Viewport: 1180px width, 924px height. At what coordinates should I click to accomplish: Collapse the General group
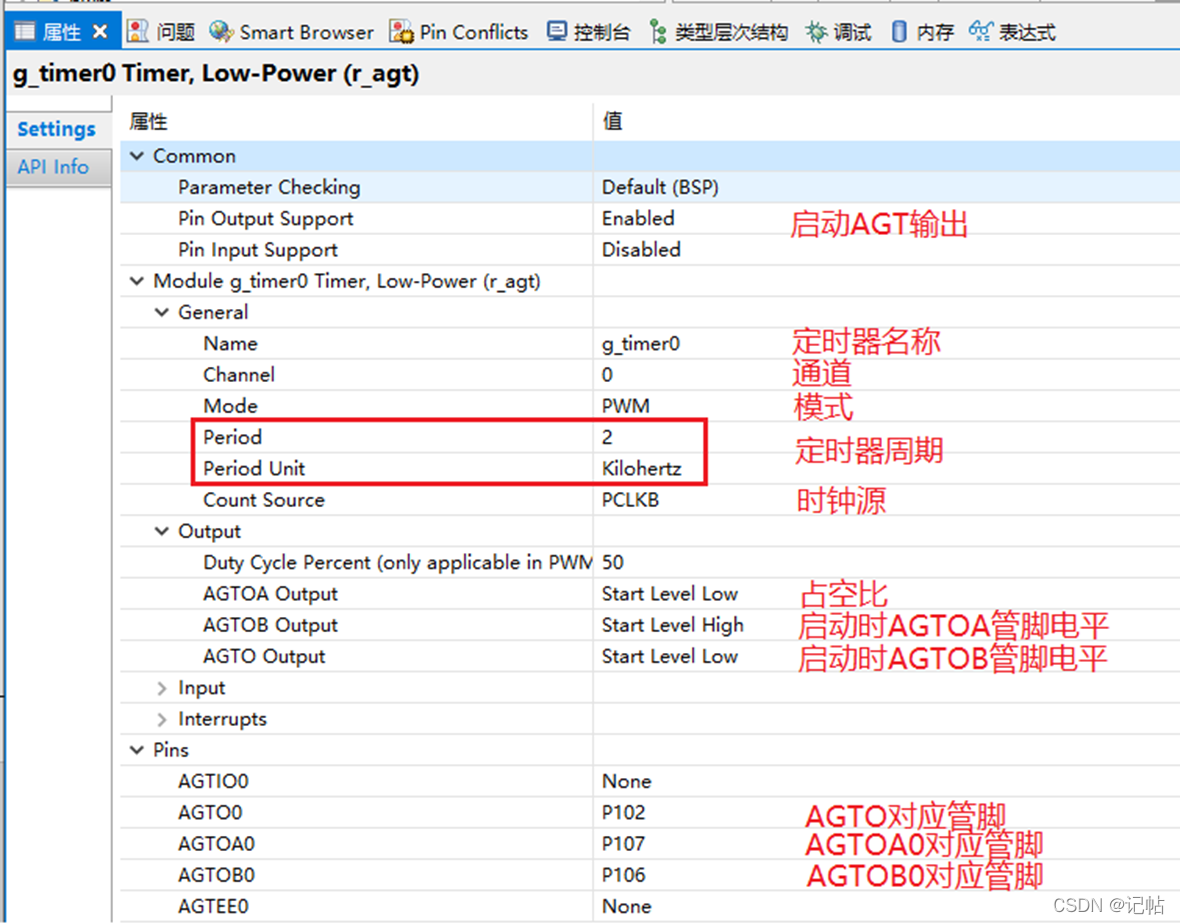click(x=162, y=312)
